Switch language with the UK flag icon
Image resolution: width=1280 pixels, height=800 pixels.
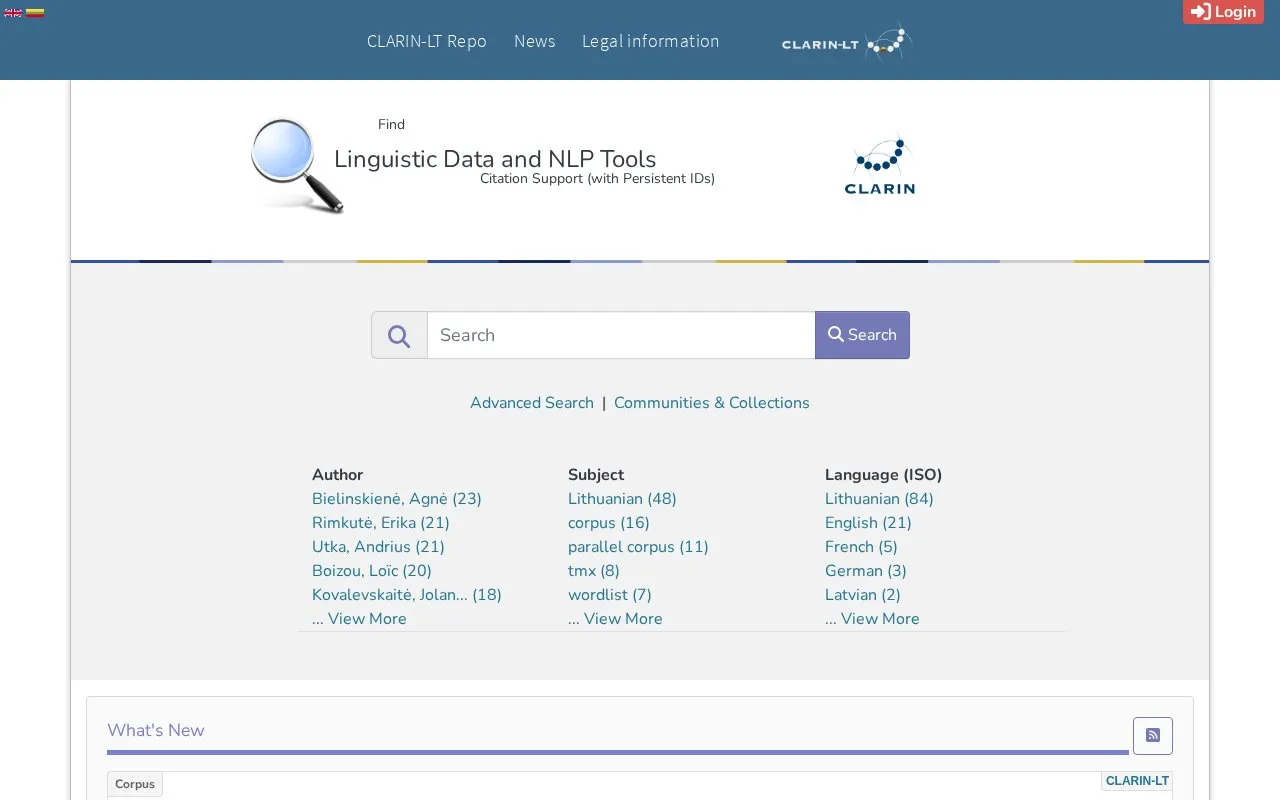point(13,12)
